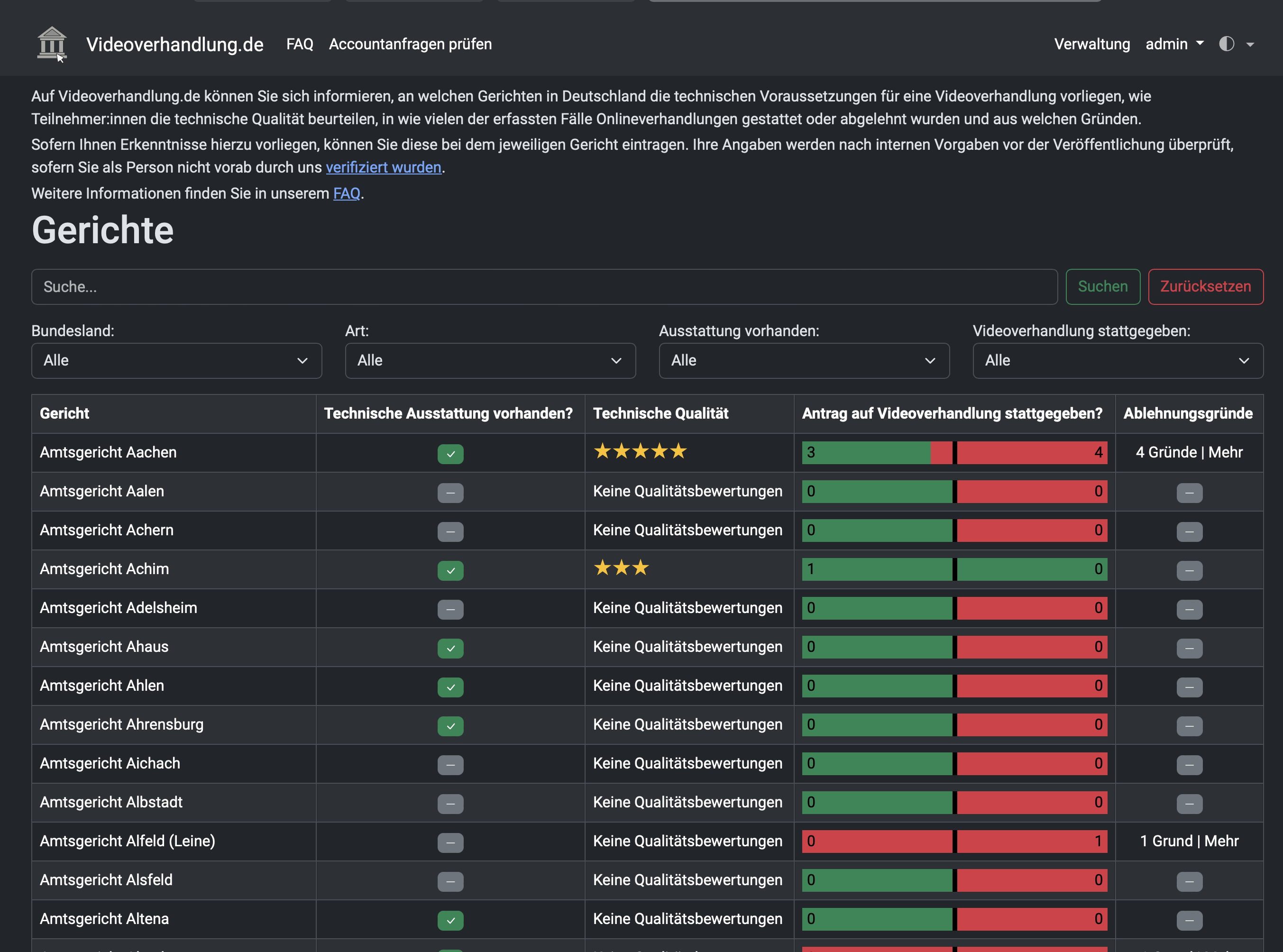Select the Amtsgericht Achern row name
This screenshot has height=952, width=1283.
pyautogui.click(x=107, y=530)
